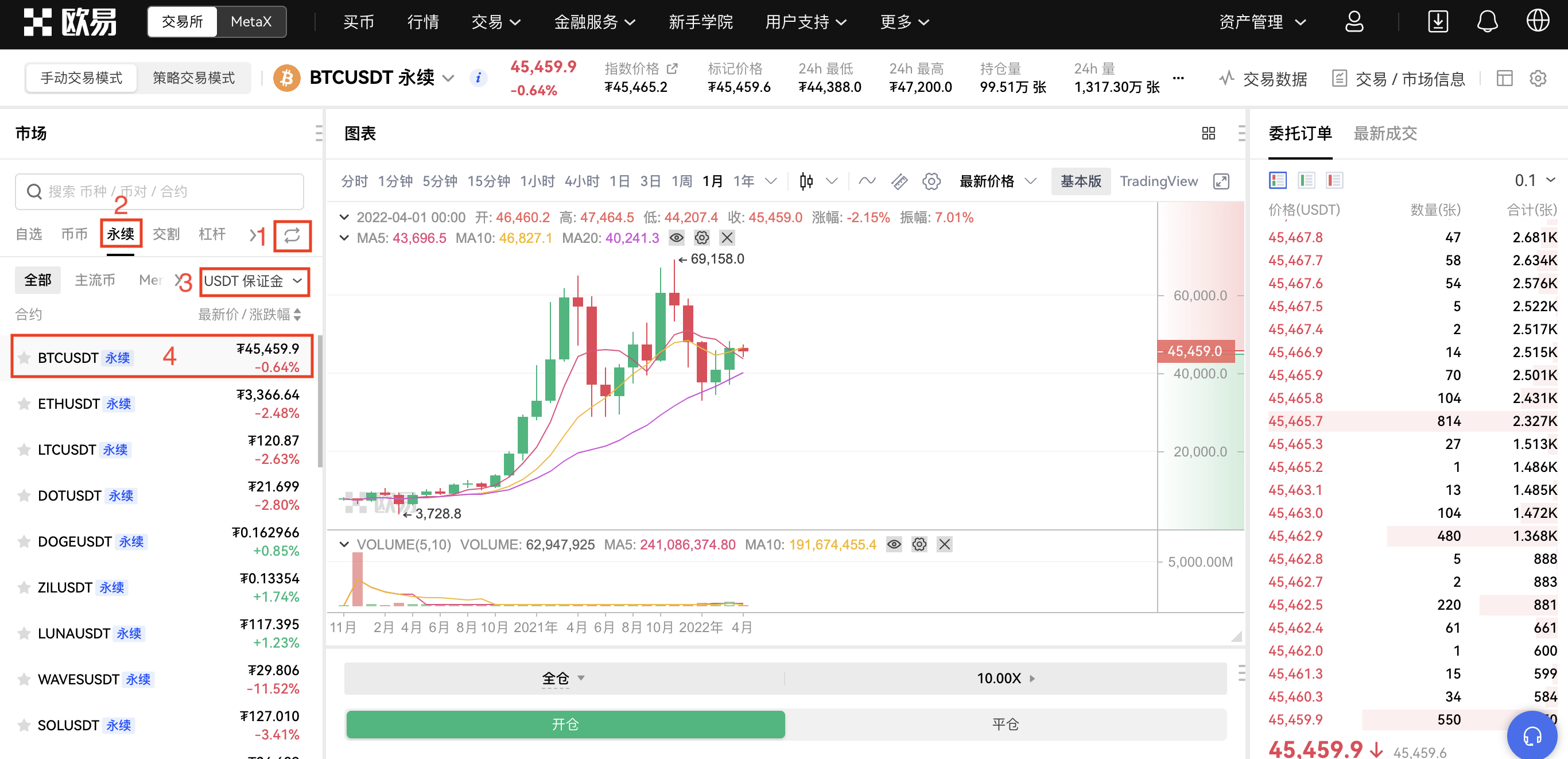The height and width of the screenshot is (759, 1568).
Task: Open 交易数据 link
Action: [1263, 79]
